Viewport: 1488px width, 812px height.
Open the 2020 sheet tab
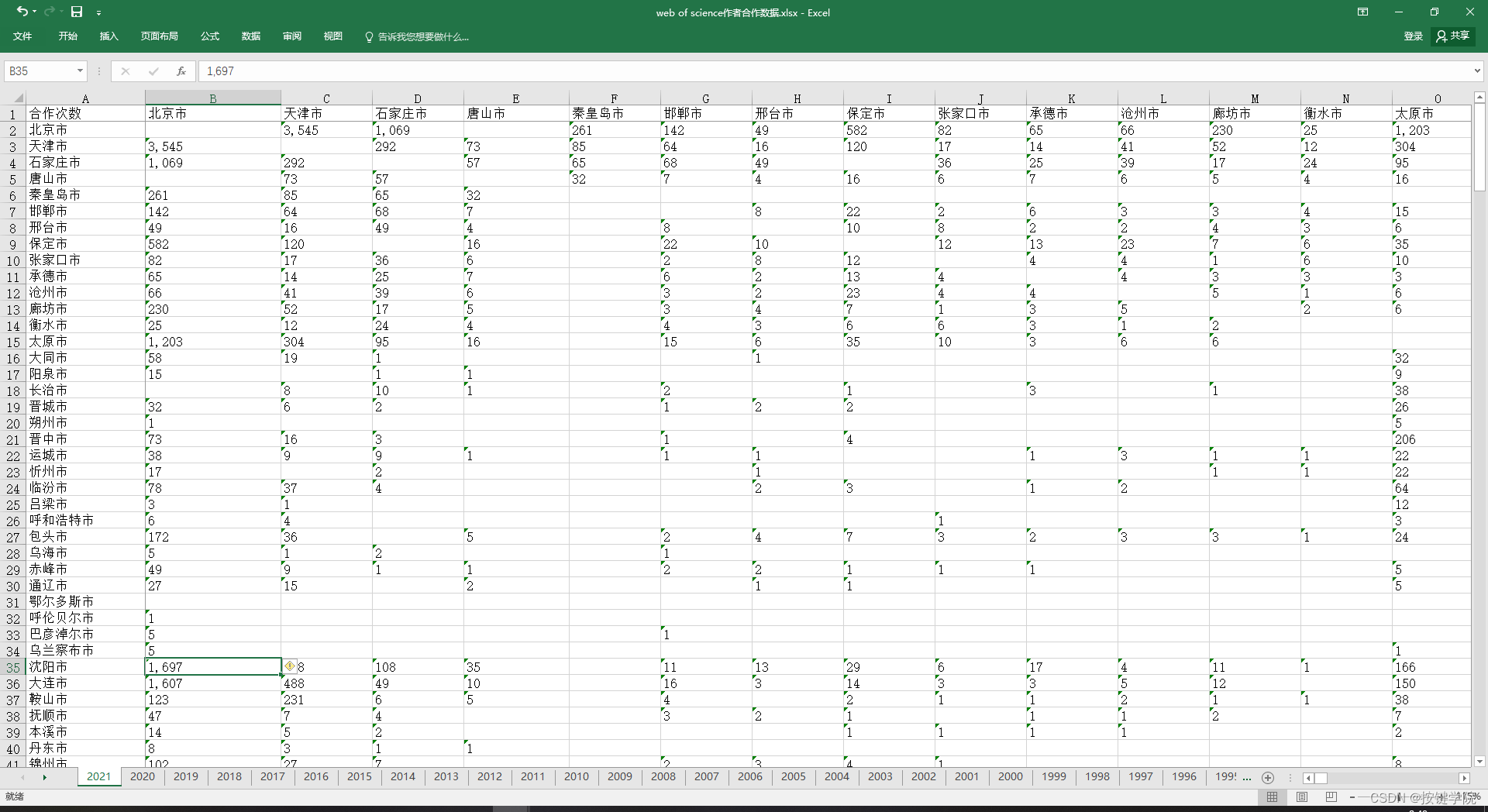pos(143,776)
